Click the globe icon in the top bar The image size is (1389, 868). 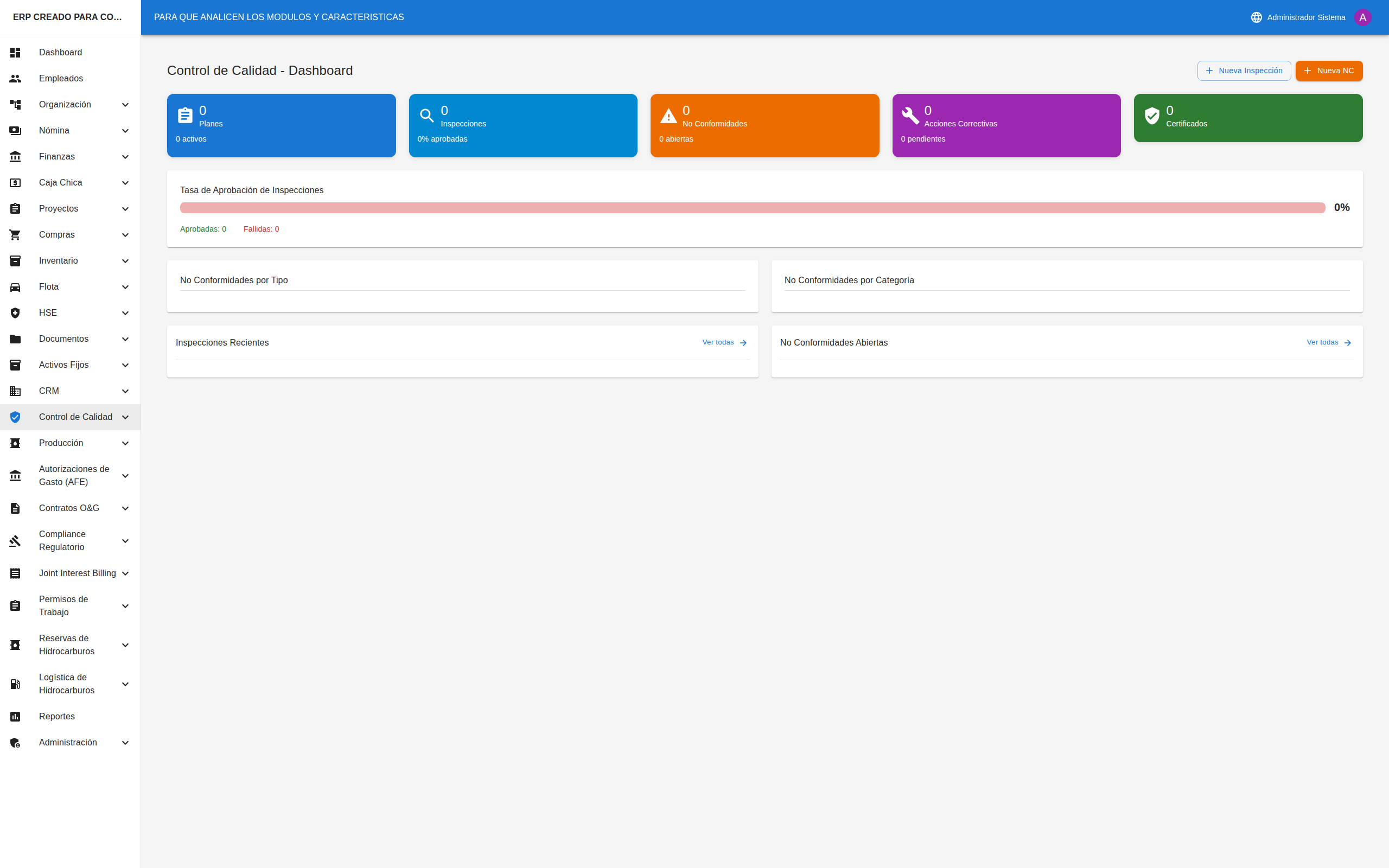coord(1256,17)
